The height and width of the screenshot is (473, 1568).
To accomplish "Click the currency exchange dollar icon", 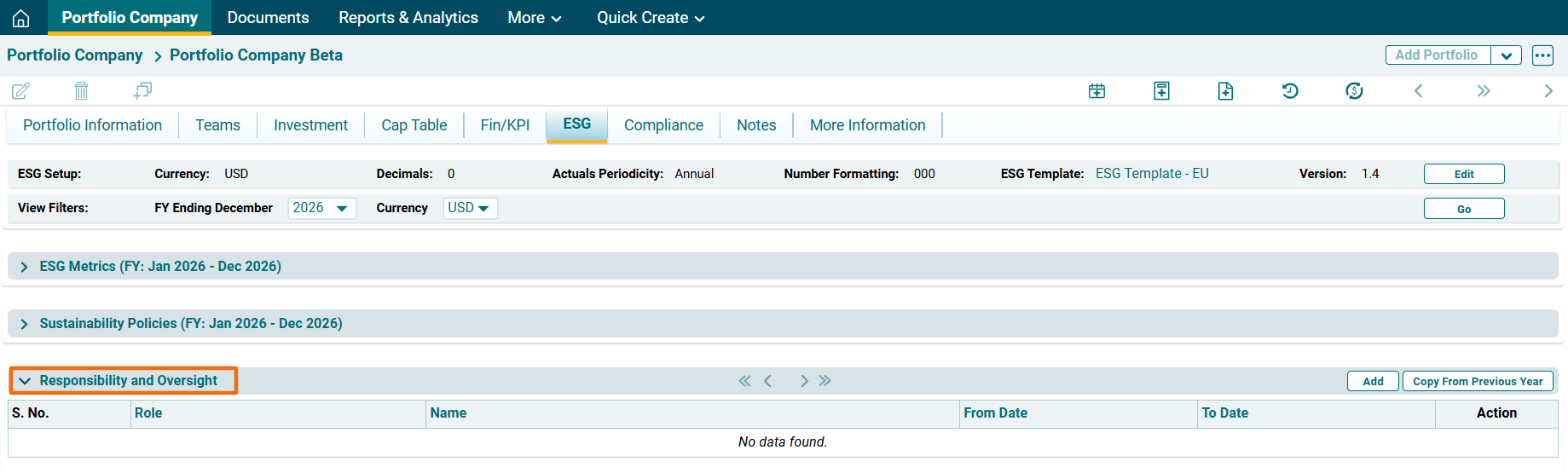I will (x=1354, y=91).
